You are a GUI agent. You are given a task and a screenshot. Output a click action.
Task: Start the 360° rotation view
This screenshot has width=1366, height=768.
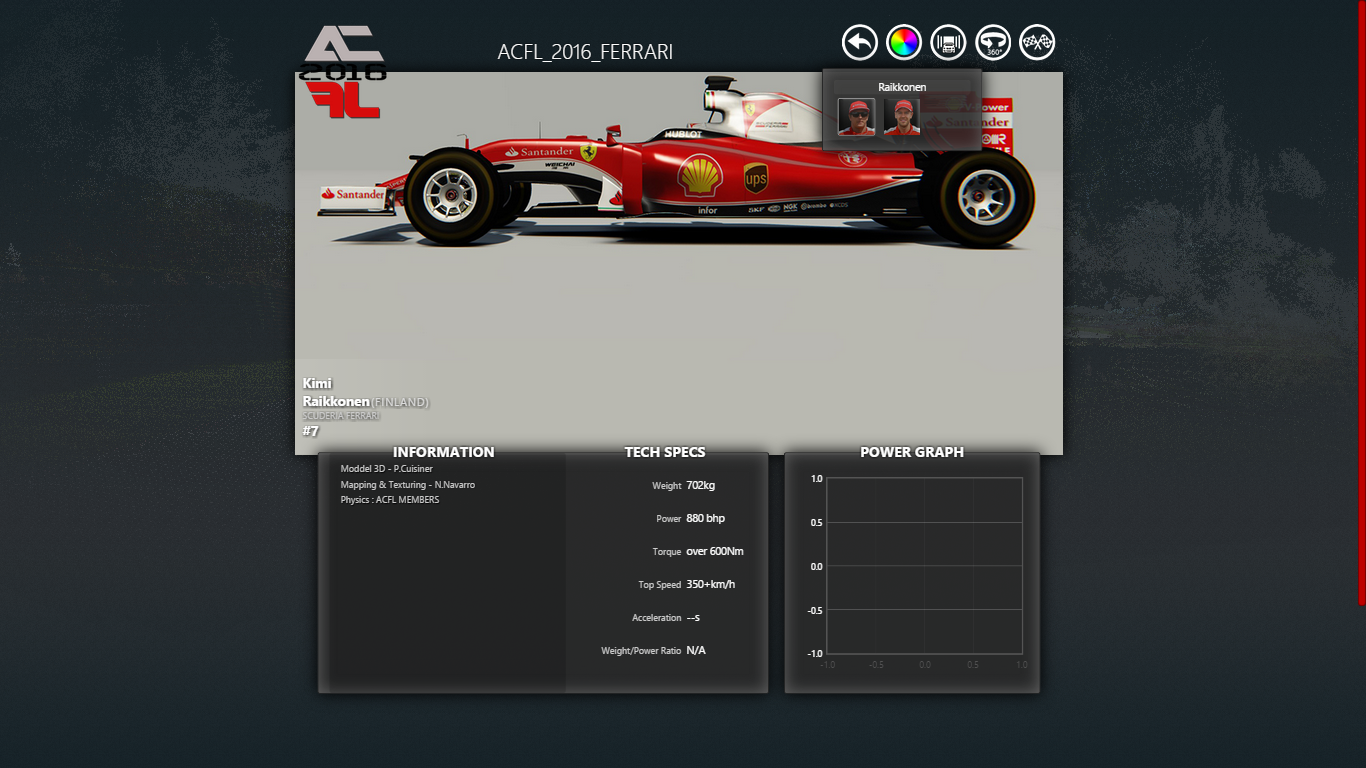coord(993,43)
